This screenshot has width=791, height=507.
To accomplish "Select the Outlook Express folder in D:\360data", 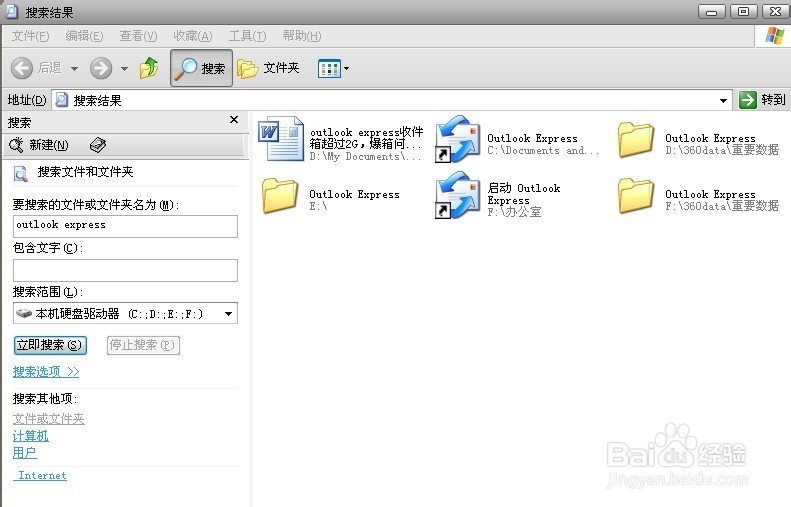I will pyautogui.click(x=636, y=139).
